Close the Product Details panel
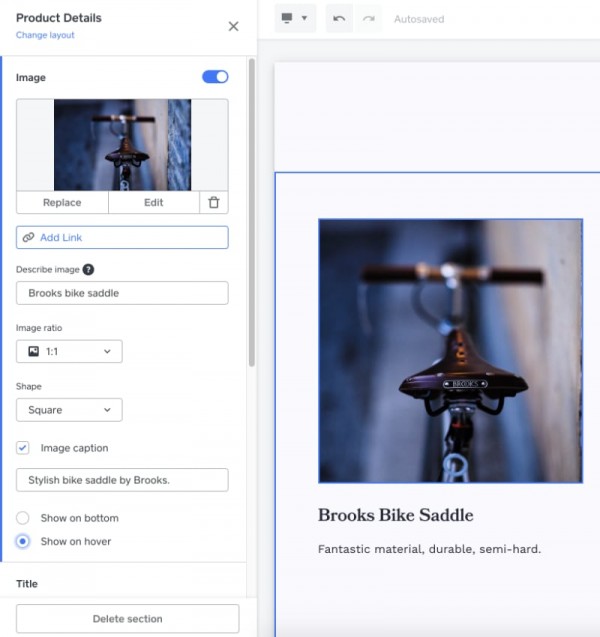The image size is (600, 637). click(x=233, y=26)
